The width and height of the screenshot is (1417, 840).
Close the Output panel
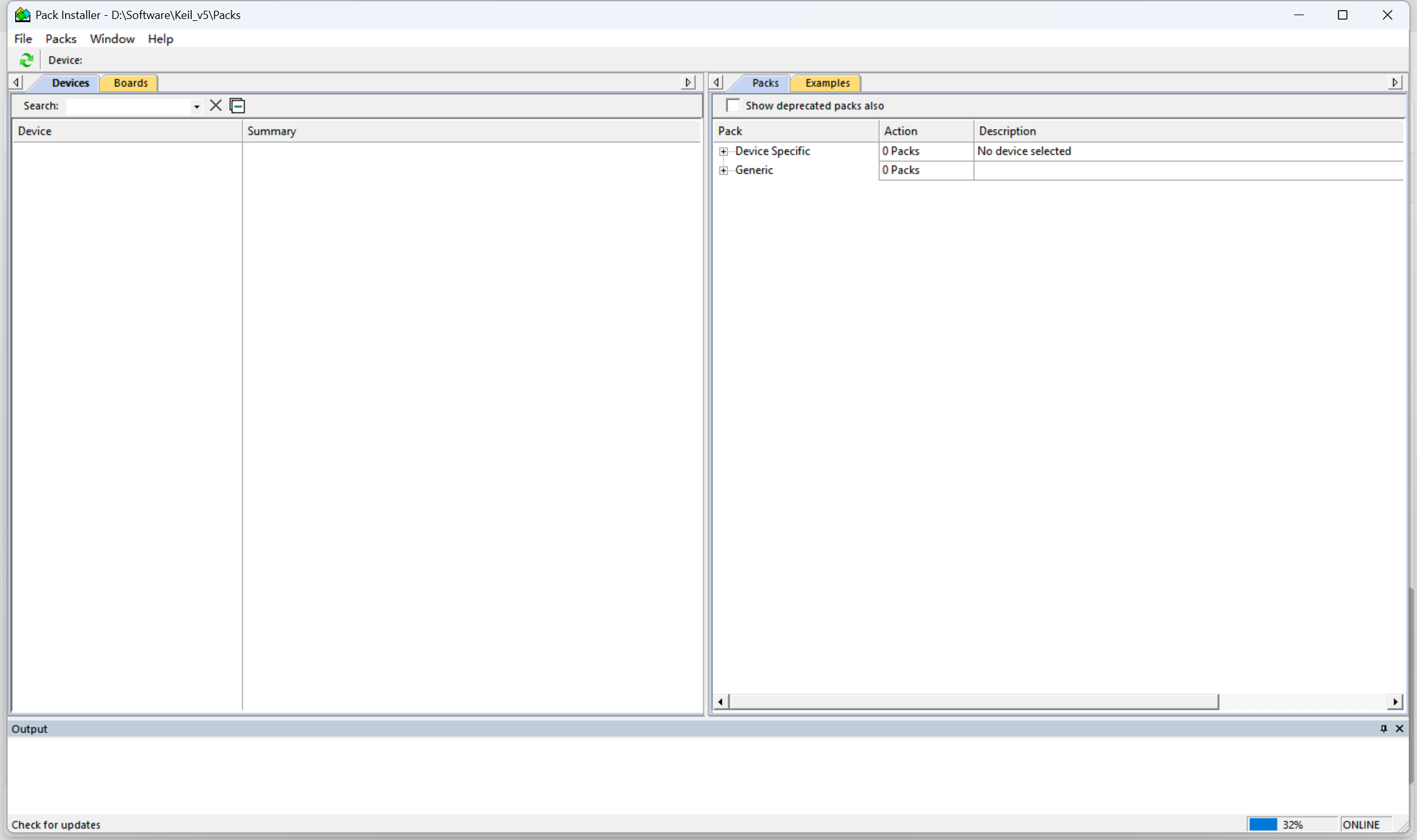click(1400, 729)
